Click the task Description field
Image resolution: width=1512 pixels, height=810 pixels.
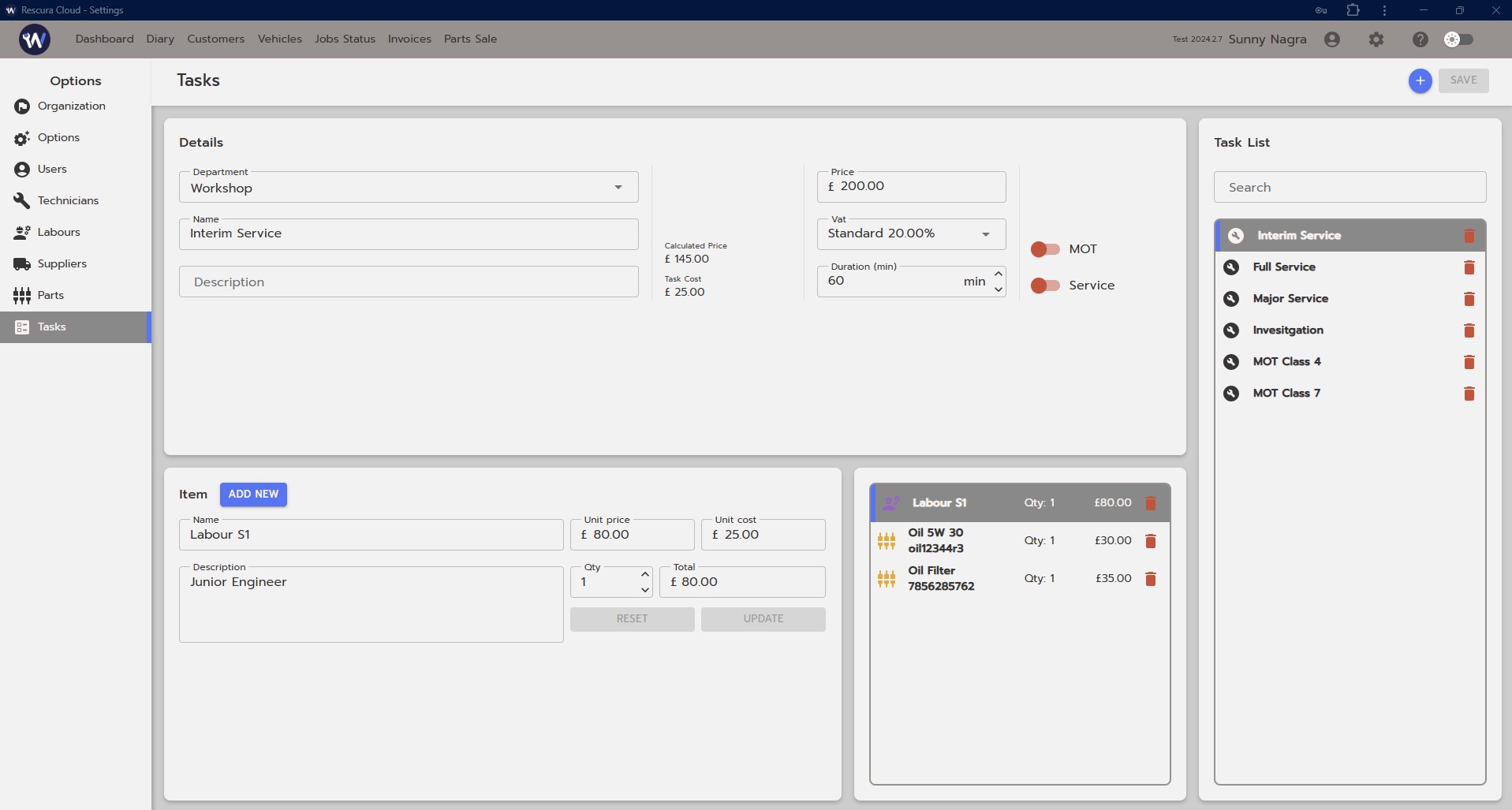[409, 282]
